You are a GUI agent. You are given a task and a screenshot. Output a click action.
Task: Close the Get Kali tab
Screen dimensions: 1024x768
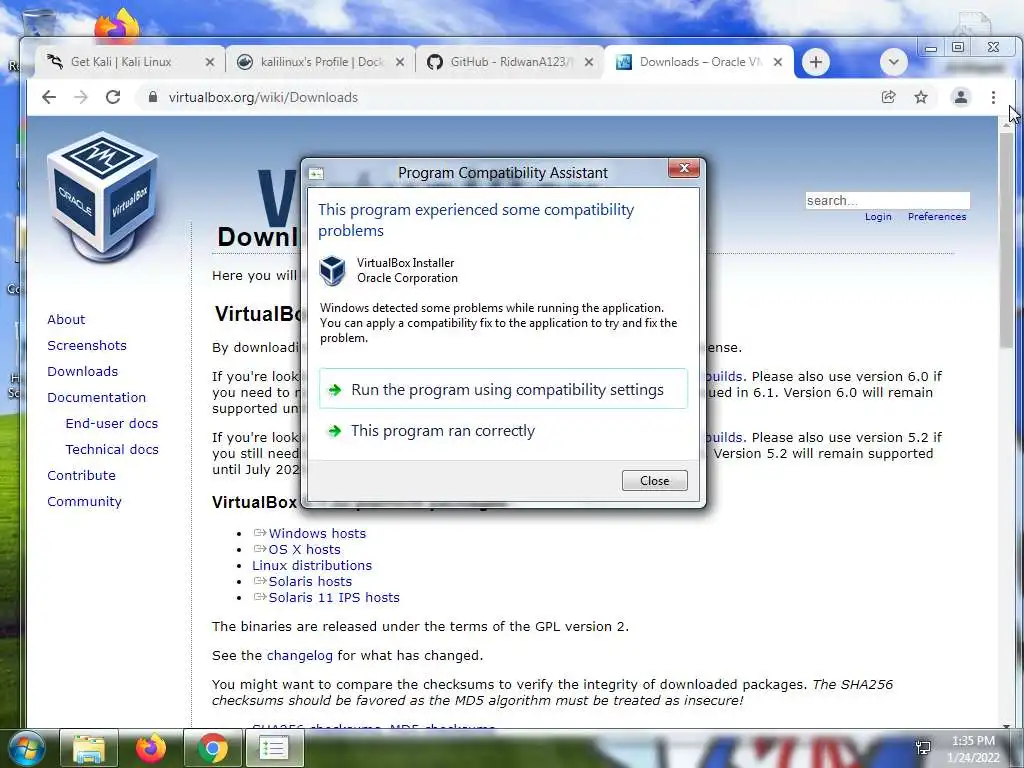pos(210,62)
